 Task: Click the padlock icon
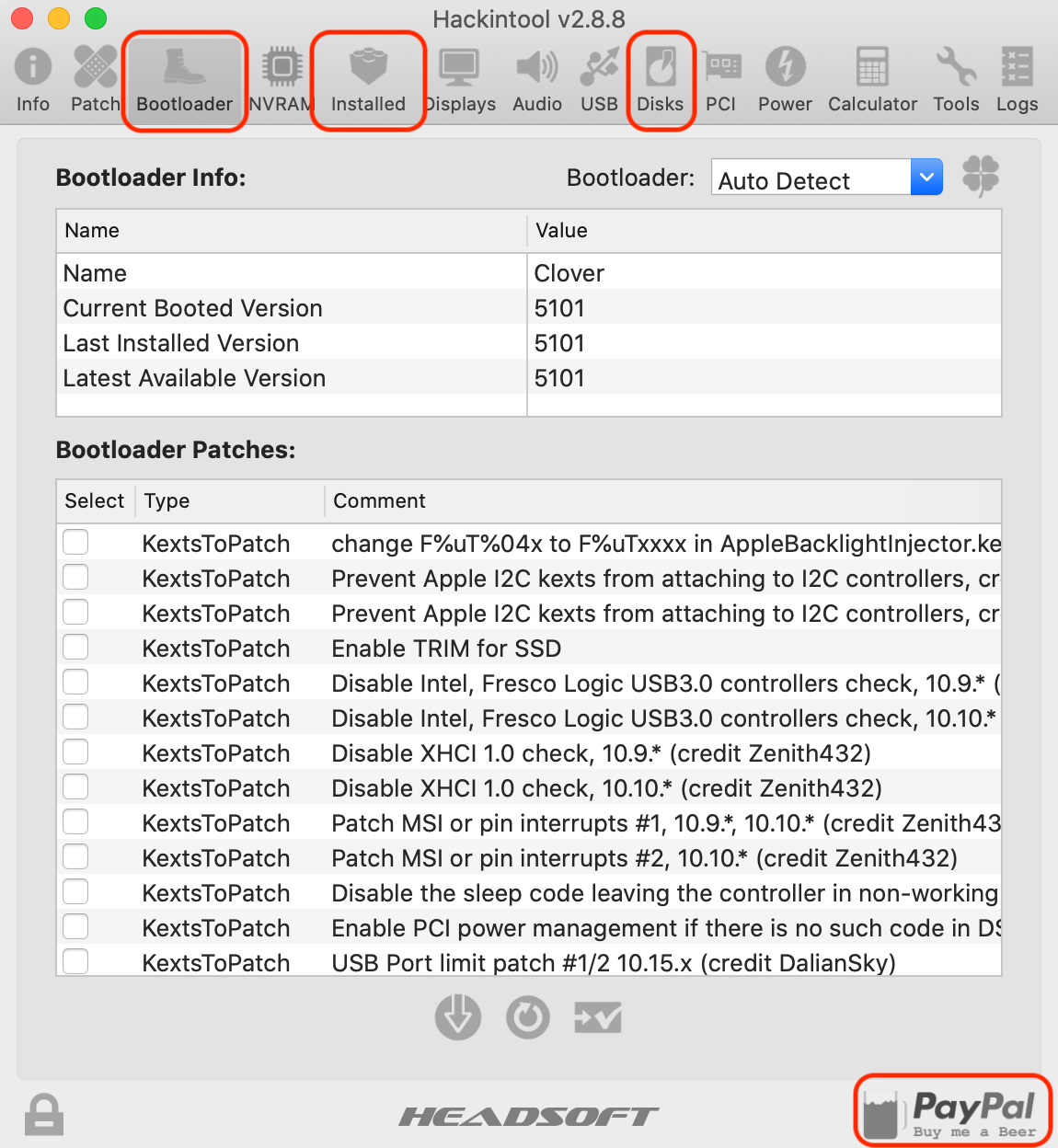[x=44, y=1115]
